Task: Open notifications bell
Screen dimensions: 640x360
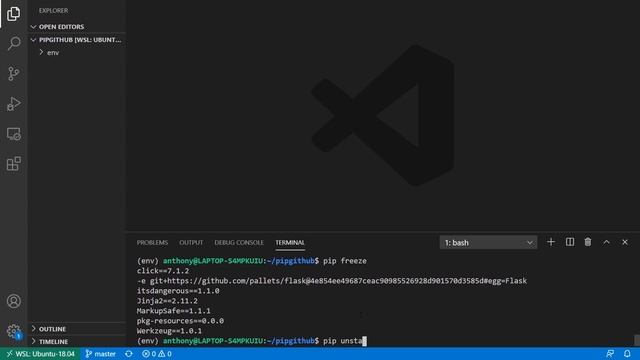Action: click(x=627, y=354)
